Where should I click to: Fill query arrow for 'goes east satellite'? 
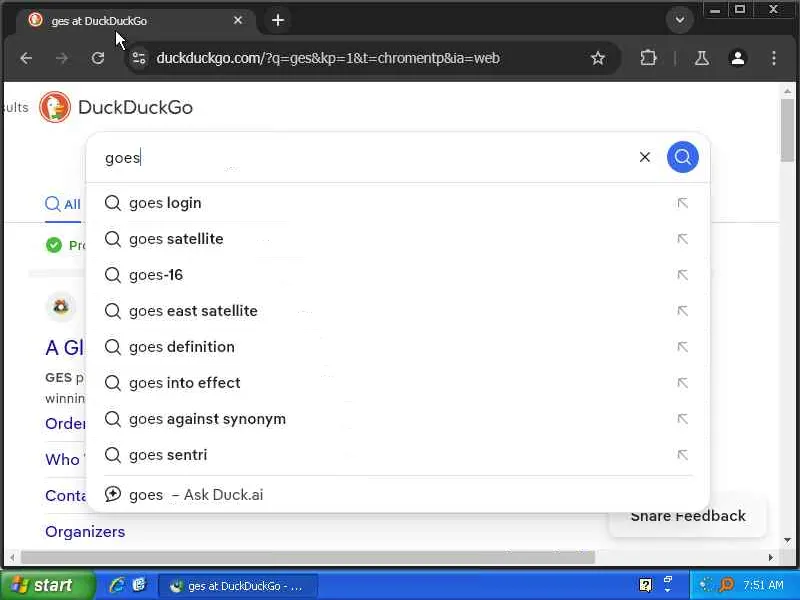682,311
